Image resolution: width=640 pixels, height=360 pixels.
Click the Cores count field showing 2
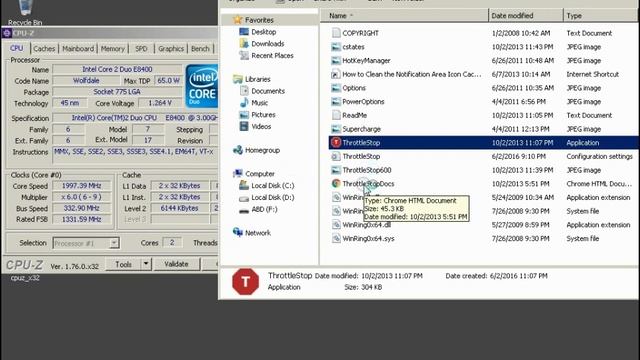click(x=172, y=243)
